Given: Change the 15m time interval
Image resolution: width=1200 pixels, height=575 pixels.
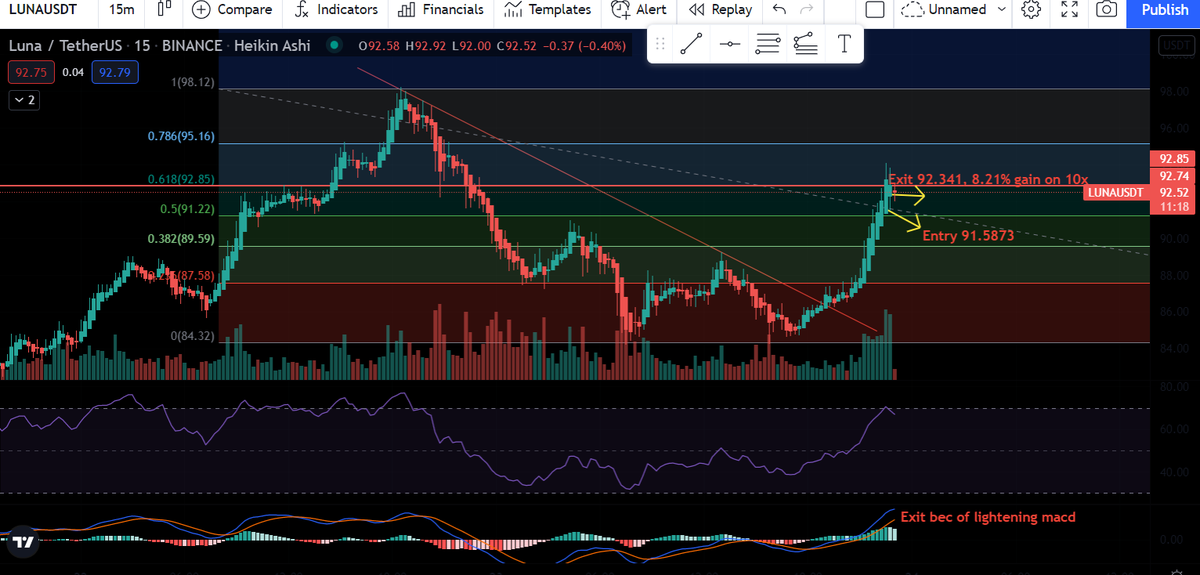Looking at the screenshot, I should click(121, 9).
